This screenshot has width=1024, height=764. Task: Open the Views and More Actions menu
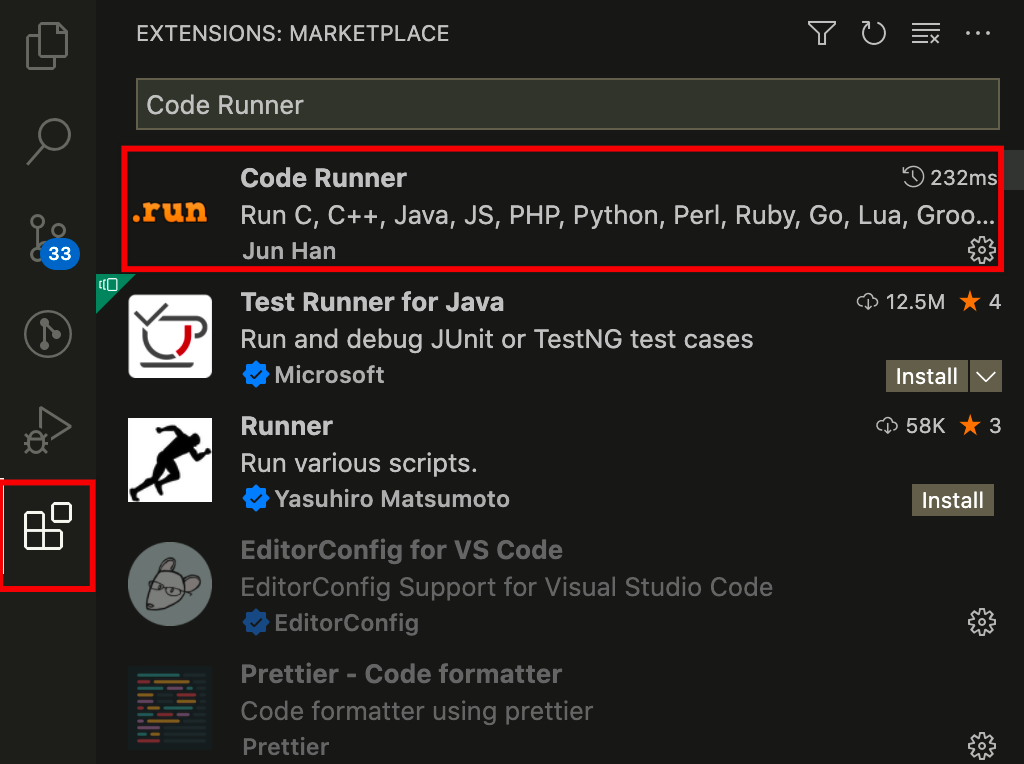[x=978, y=33]
